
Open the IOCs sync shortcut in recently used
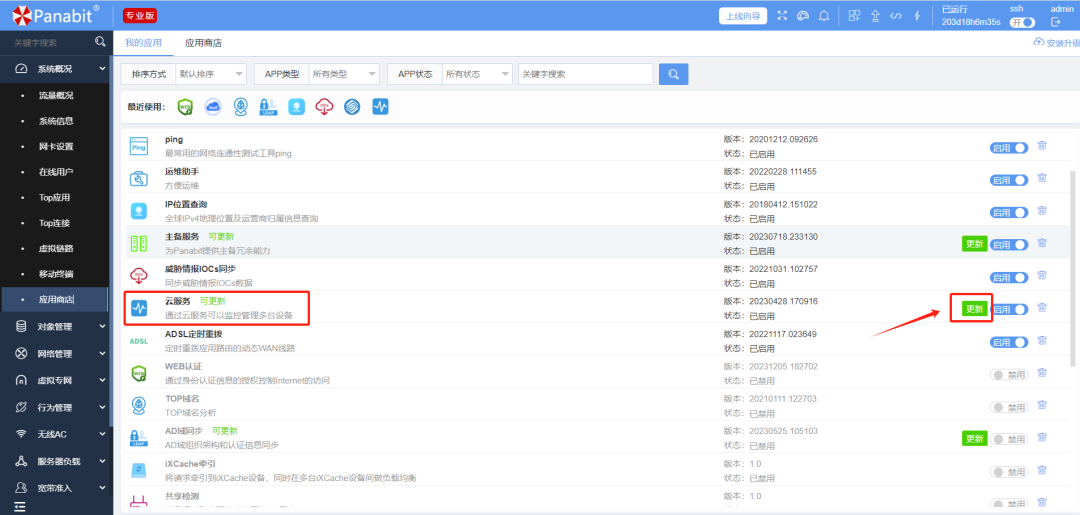(324, 107)
